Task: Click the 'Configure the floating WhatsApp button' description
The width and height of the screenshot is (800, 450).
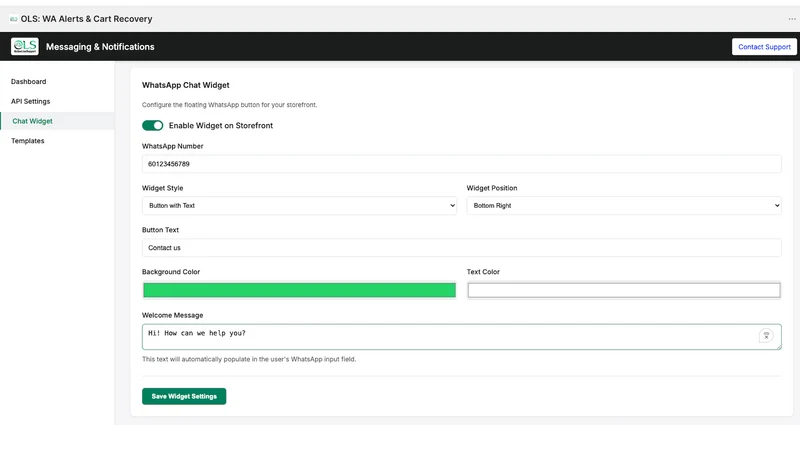Action: coord(230,105)
